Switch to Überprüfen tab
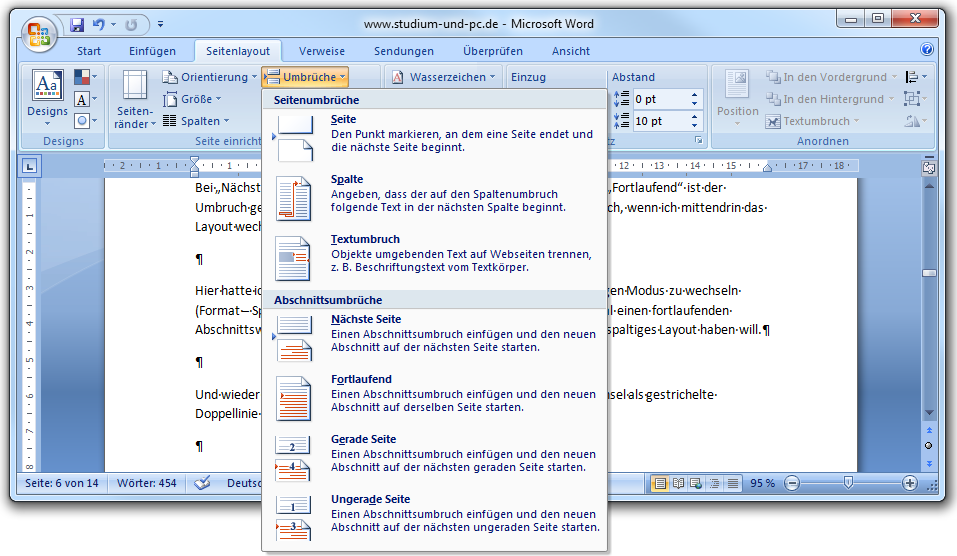Screen dimensions: 957x556 (x=493, y=51)
